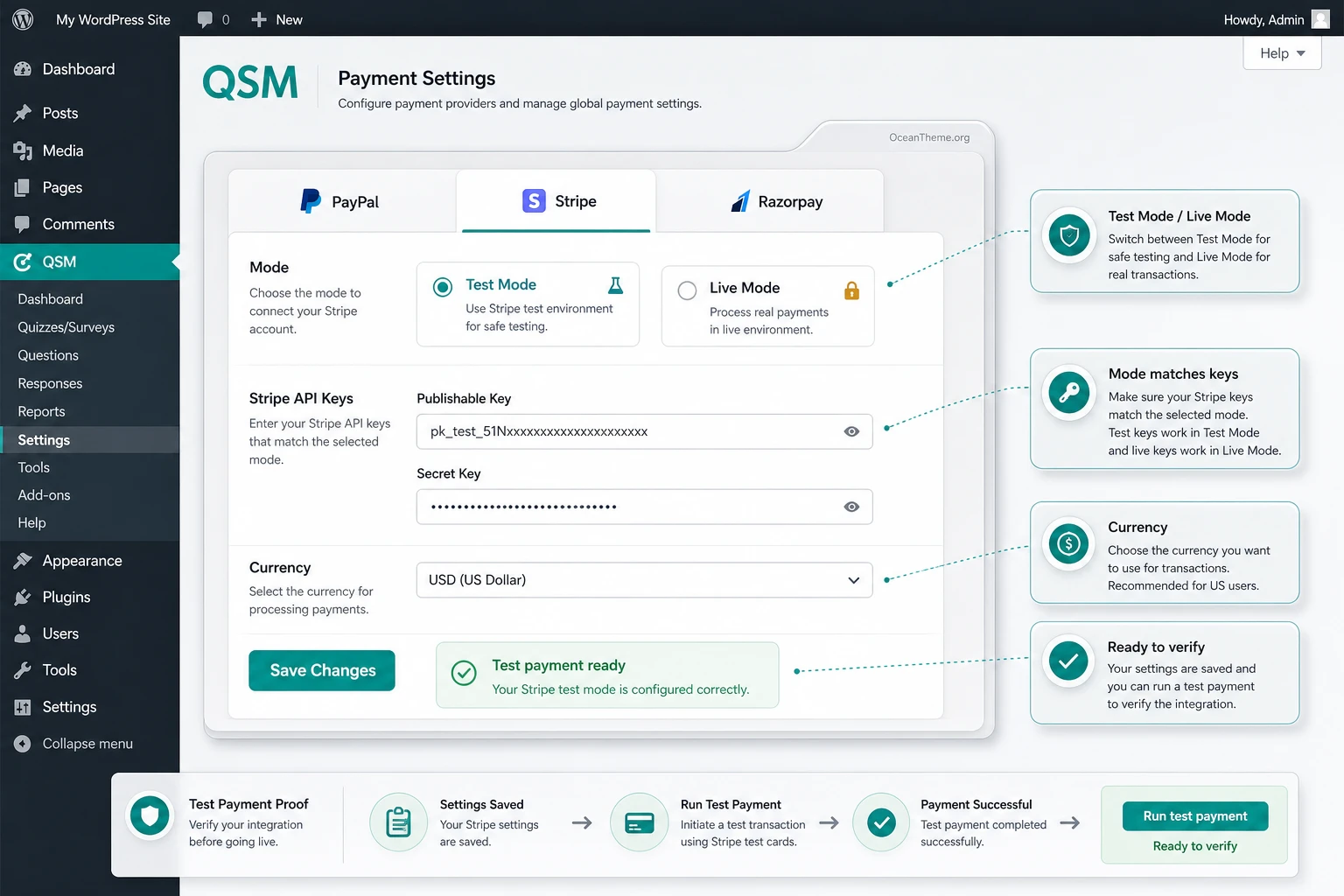
Task: Collapse the sidebar menu
Action: (x=73, y=744)
